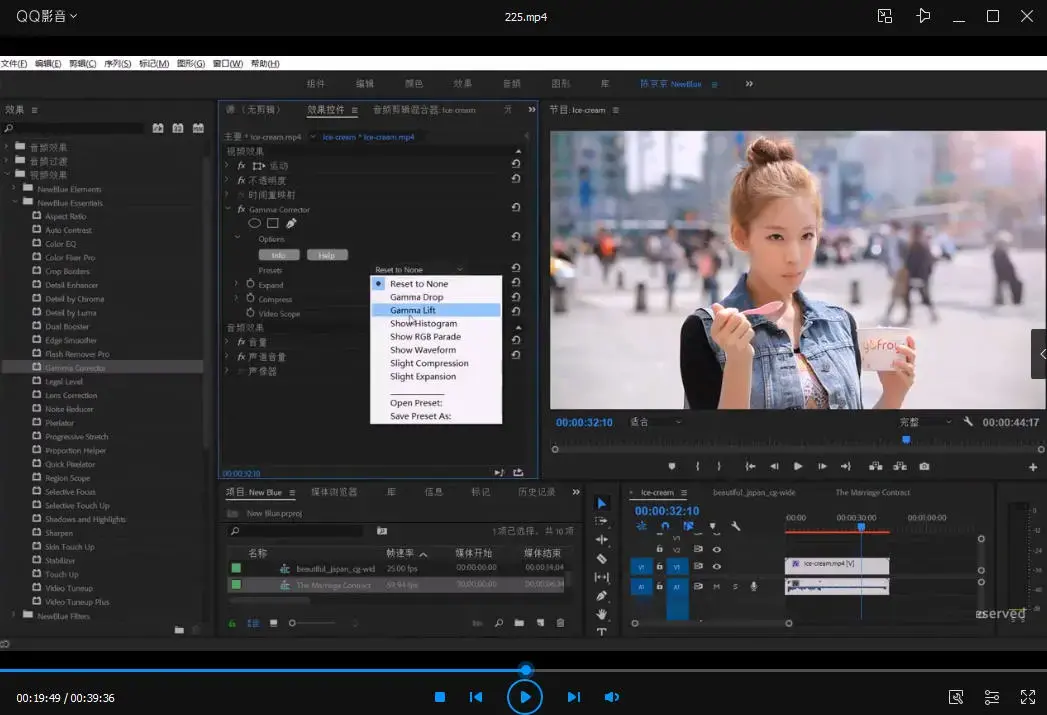Expand the NewBlue Filters folder

(15, 616)
